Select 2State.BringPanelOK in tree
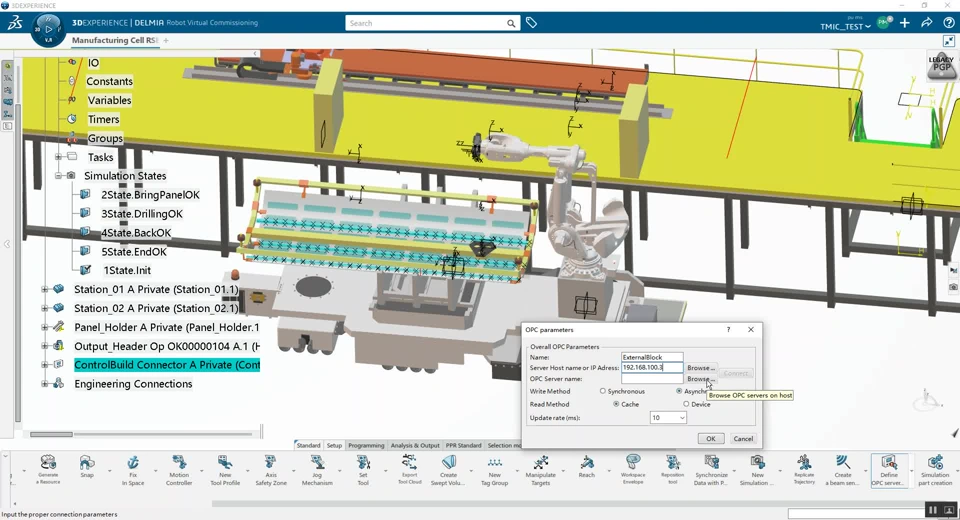The image size is (960, 520). tap(151, 195)
